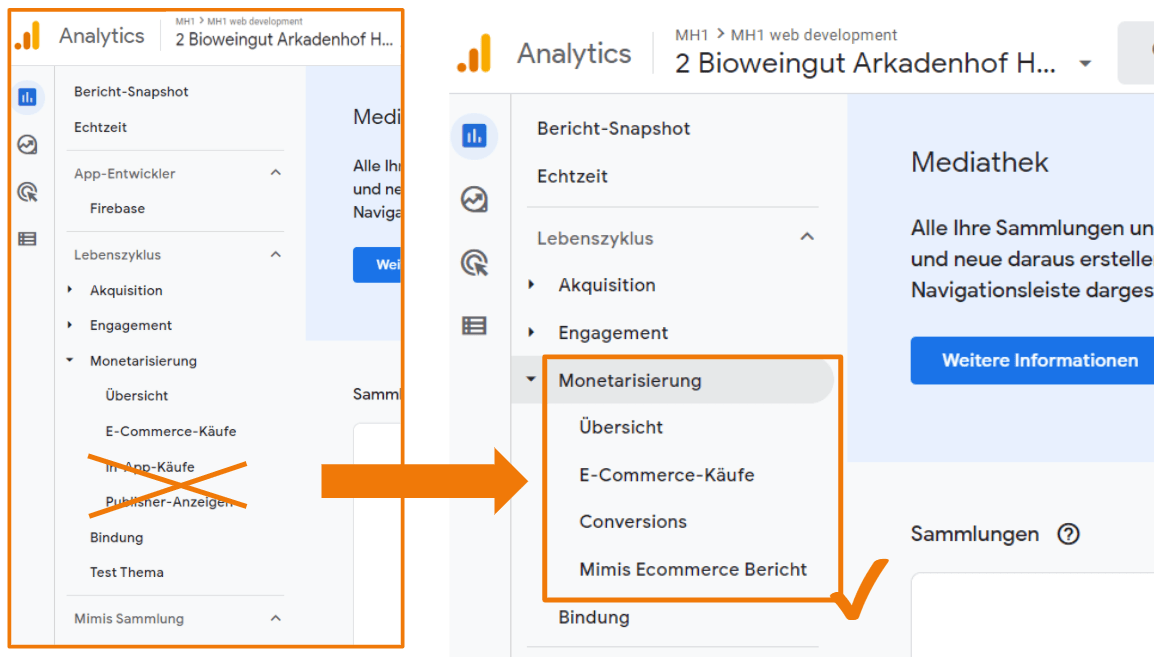This screenshot has width=1154, height=657.
Task: Collapse Lebenszyklus chevron in the right screenshot
Action: pos(807,237)
